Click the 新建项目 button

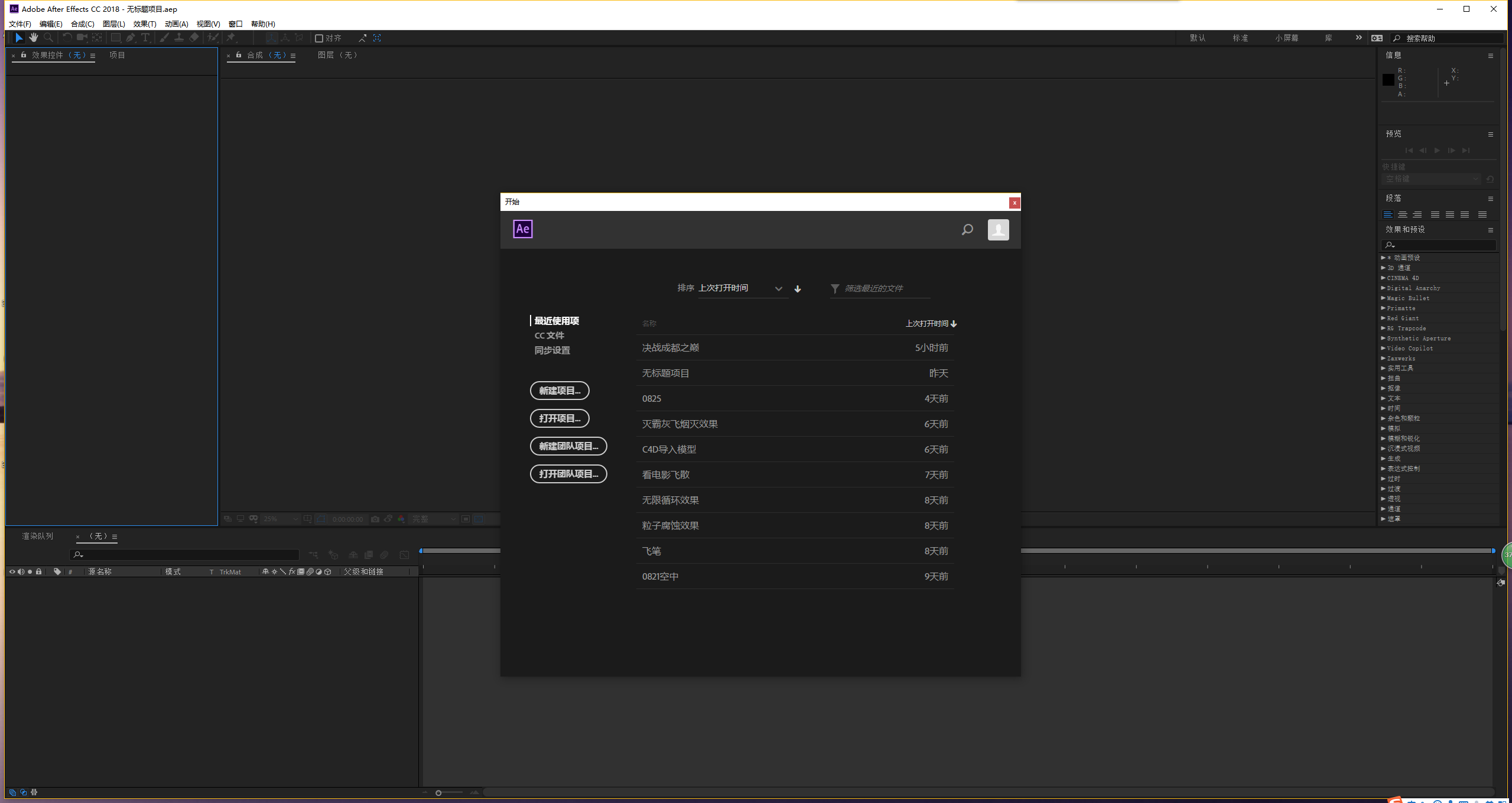560,391
